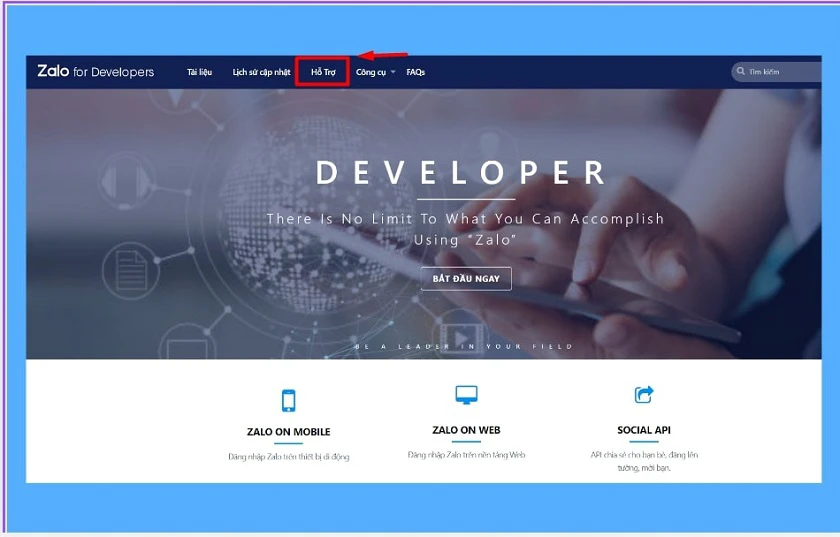Click the DEVELOPER hero heading
Viewport: 840px width, 537px height.
[x=462, y=173]
